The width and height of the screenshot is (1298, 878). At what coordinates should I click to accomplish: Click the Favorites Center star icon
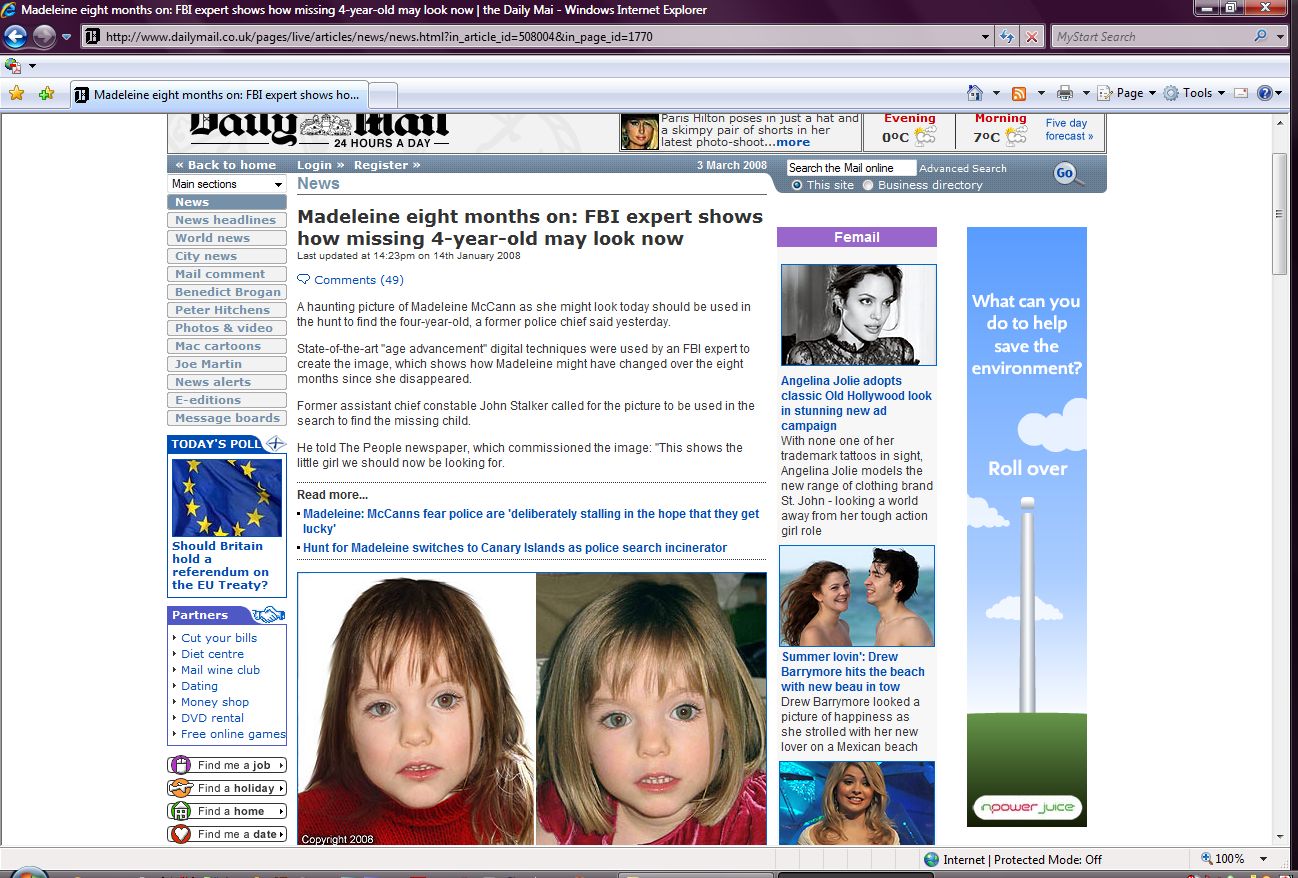click(16, 94)
